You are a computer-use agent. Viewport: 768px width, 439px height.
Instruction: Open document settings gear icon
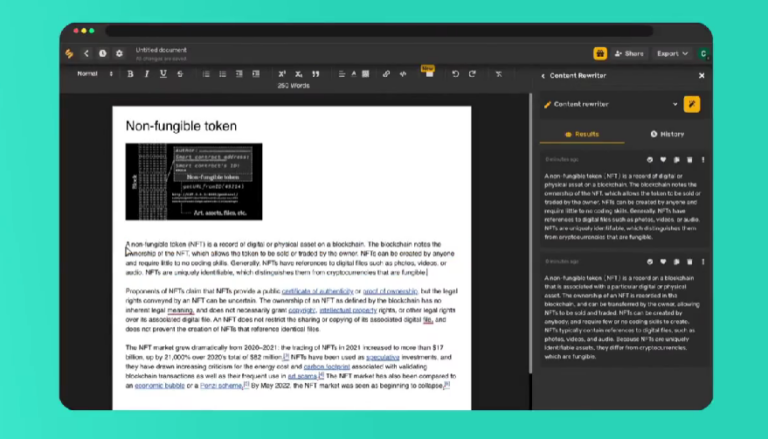tap(119, 53)
